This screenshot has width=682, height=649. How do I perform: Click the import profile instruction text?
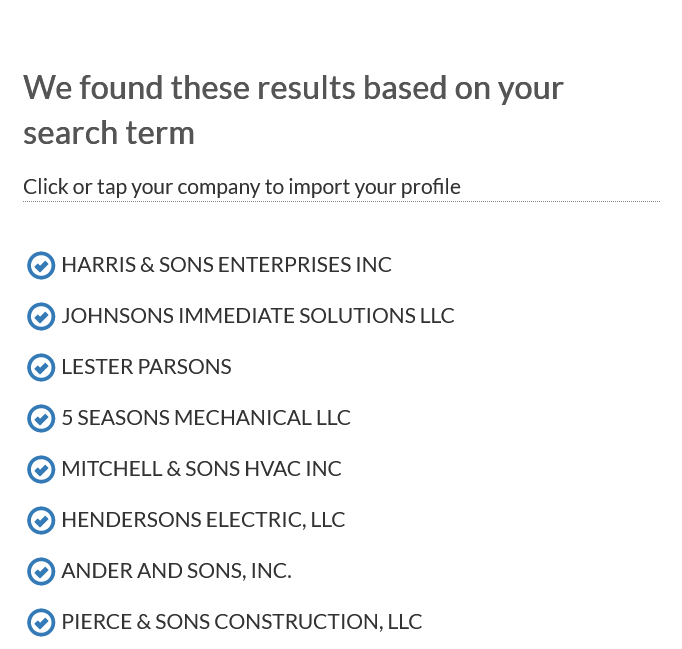coord(241,187)
